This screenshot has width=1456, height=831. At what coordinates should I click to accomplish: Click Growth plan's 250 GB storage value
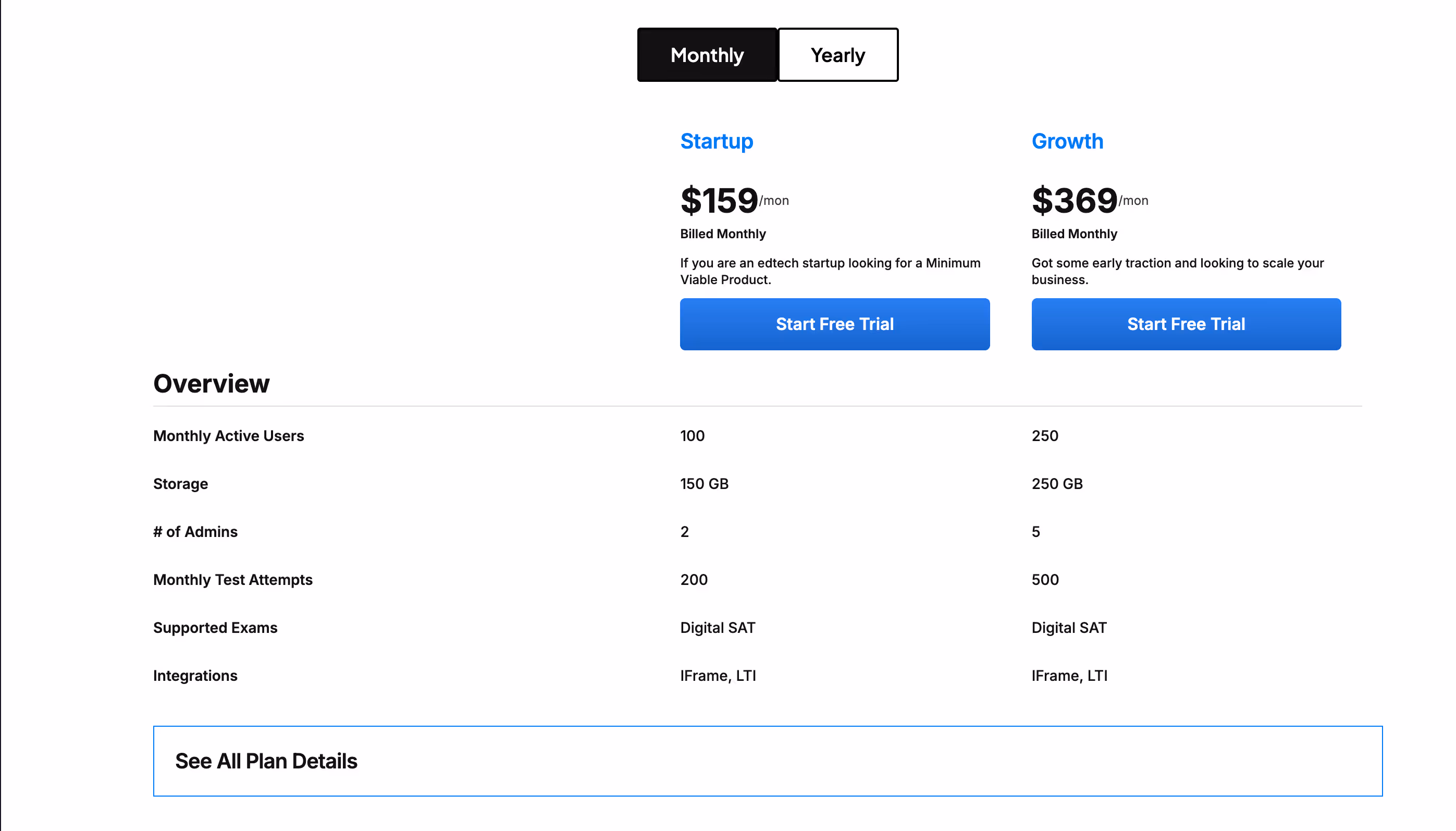1057,483
